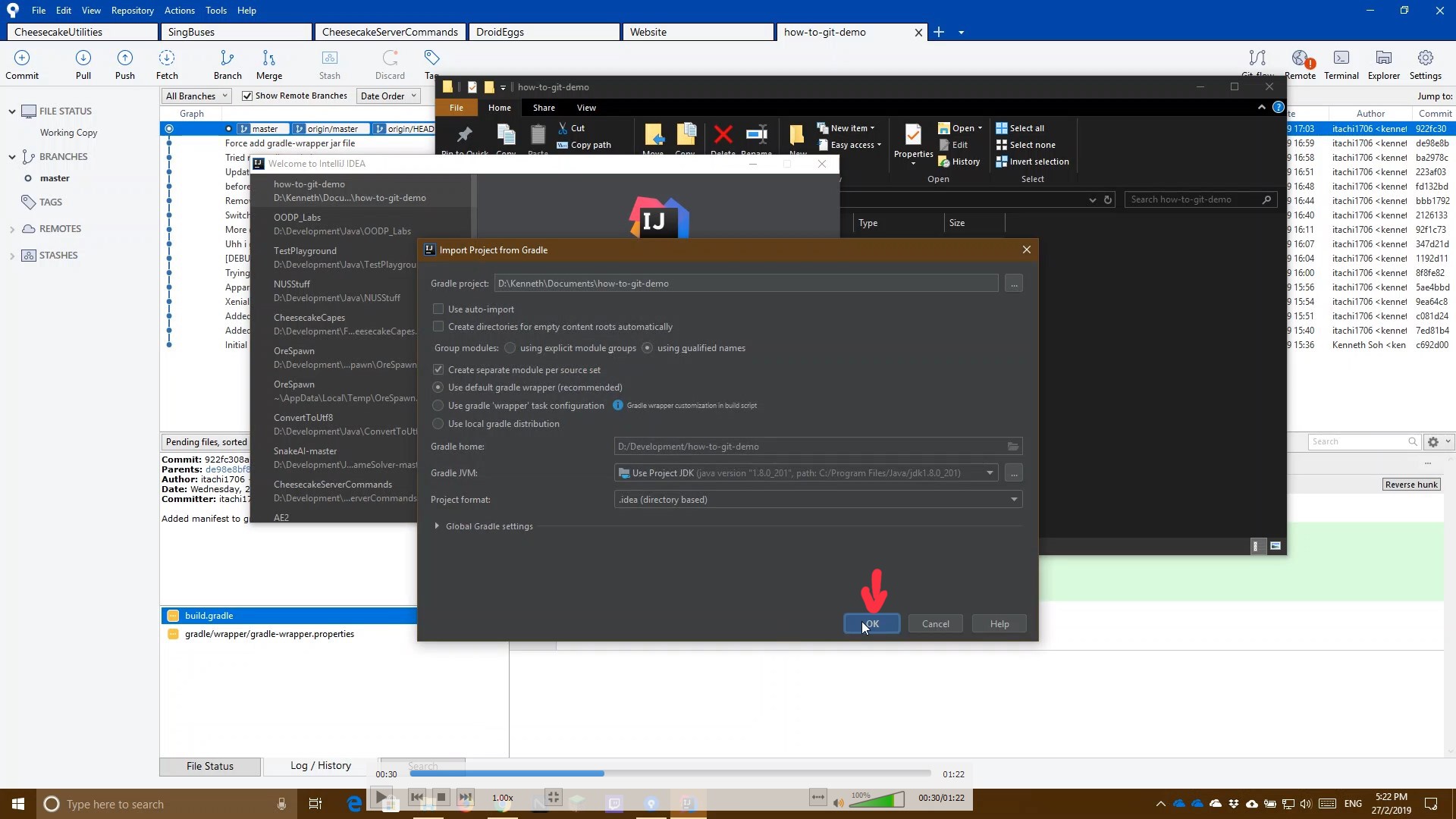Switch to the DroidEggs repository tab
Screen dimensions: 1456x819
click(x=545, y=32)
